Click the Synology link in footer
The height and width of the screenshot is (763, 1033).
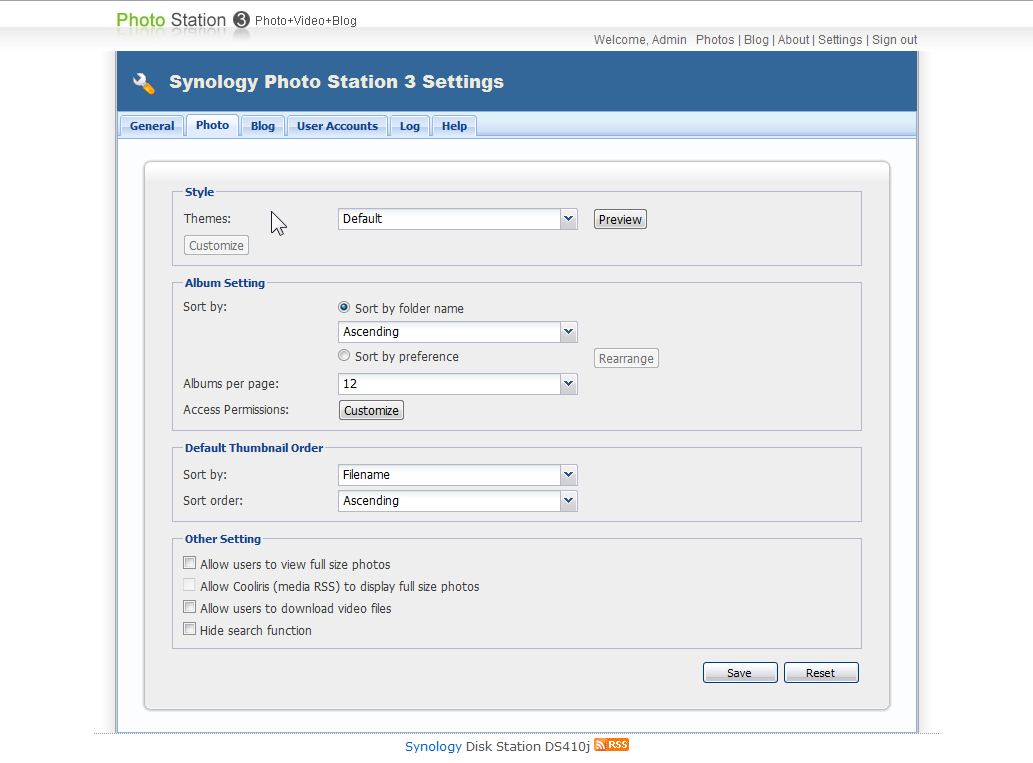coord(433,746)
